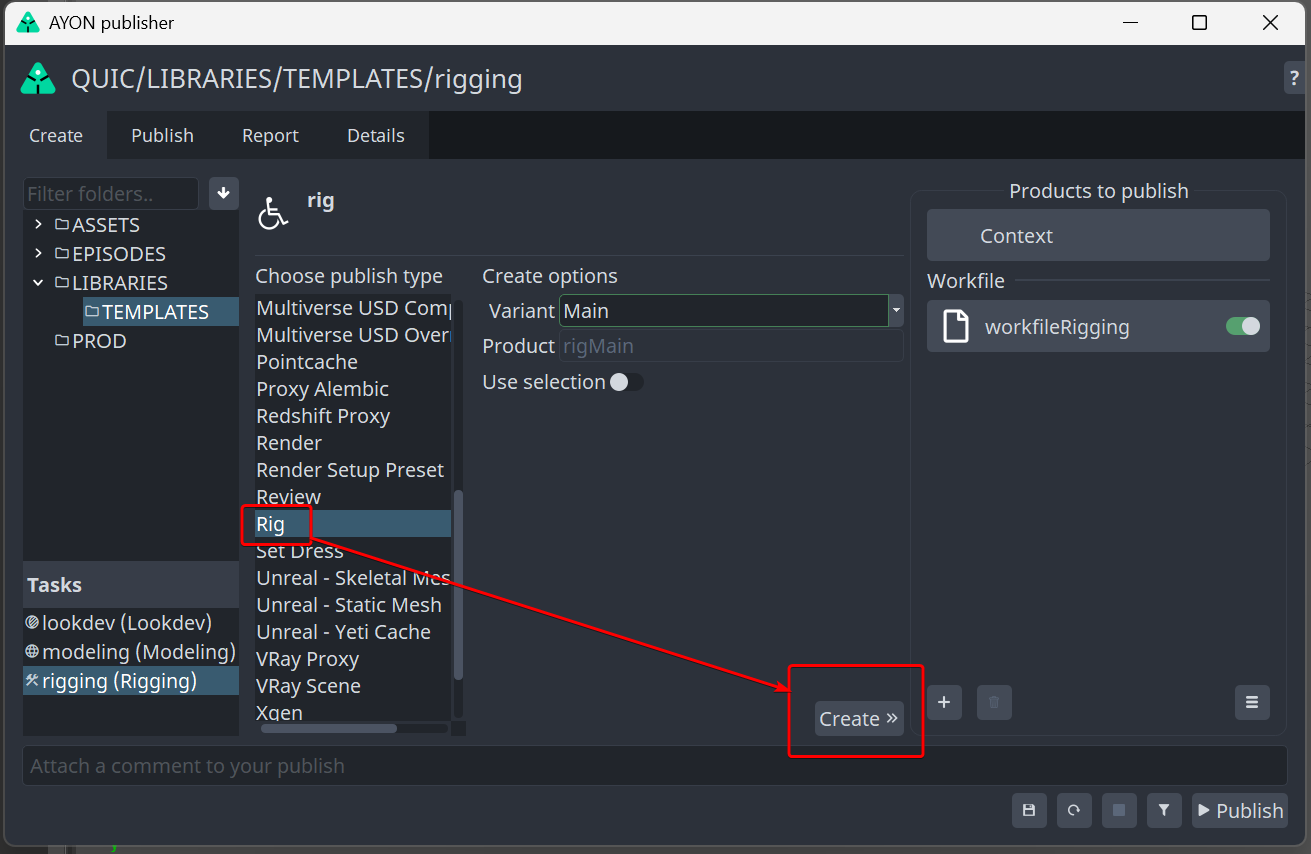Screen dimensions: 1311x854
Task: Enable the Use selection toggle
Action: point(626,382)
